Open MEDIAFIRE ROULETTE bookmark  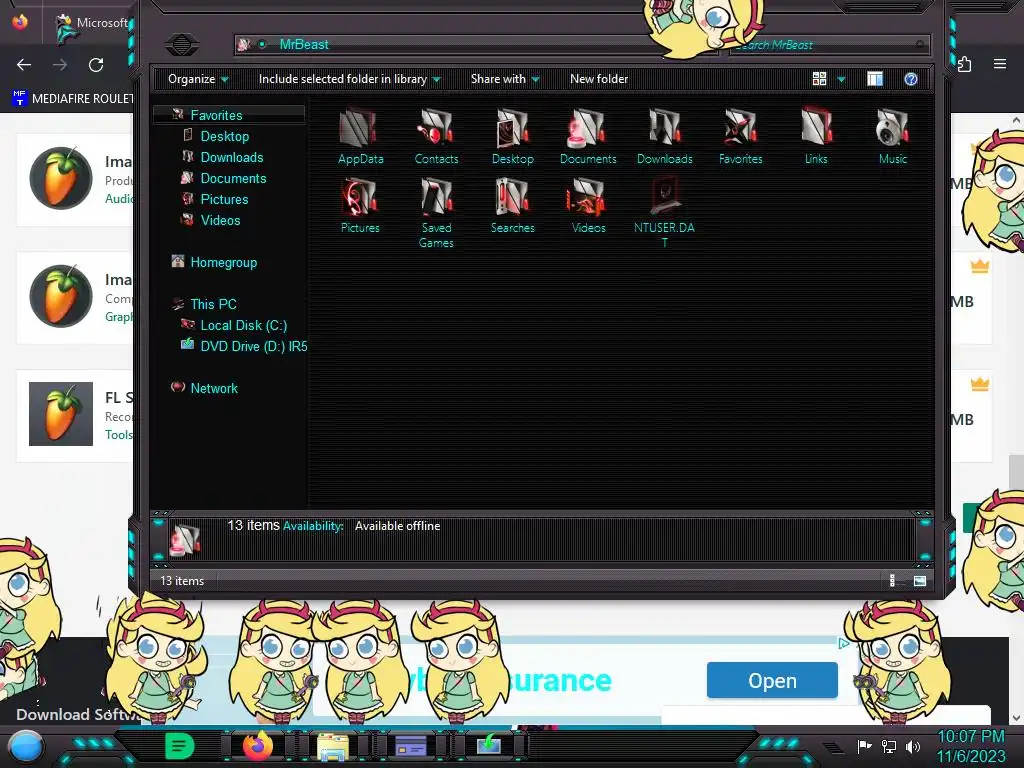click(73, 99)
